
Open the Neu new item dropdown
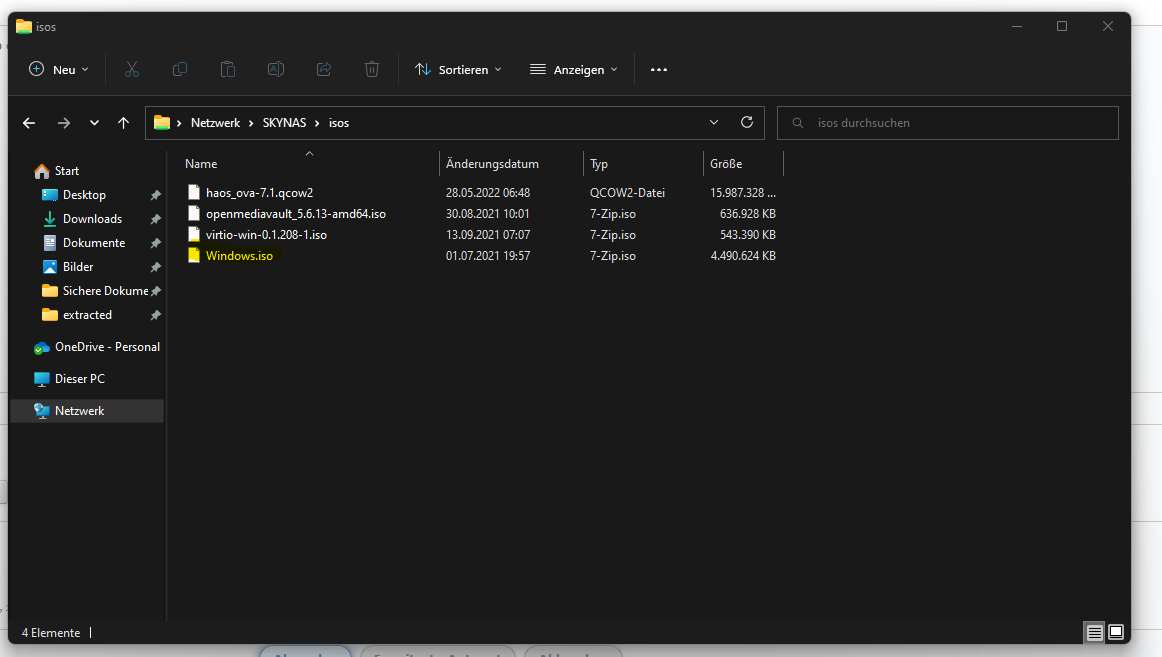(x=59, y=70)
